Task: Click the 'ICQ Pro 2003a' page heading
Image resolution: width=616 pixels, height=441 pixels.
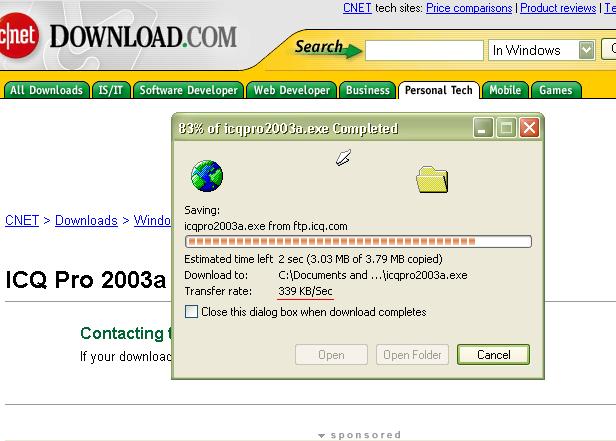Action: click(x=86, y=280)
